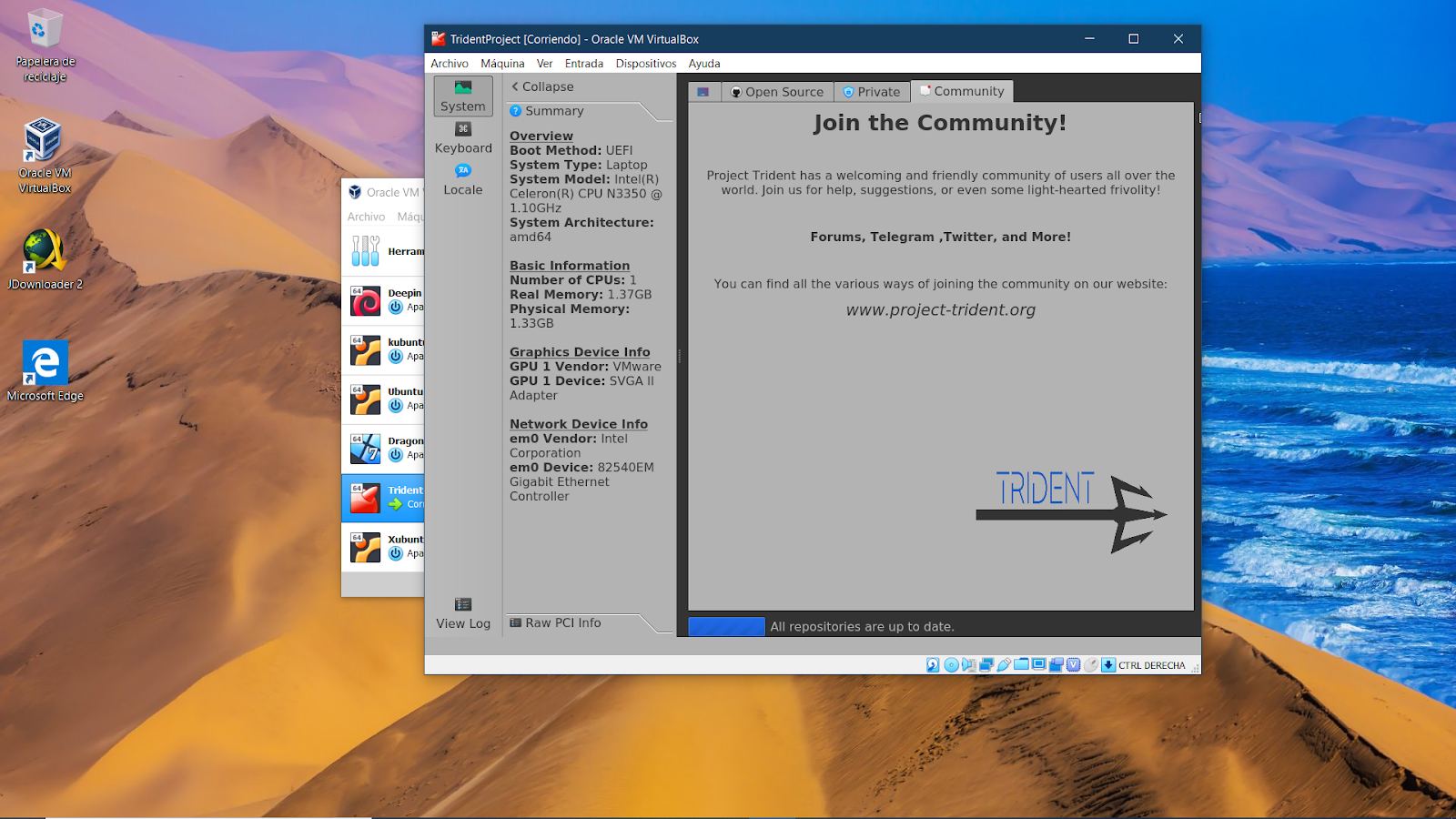Open the Locale settings page
Viewport: 1456px width, 819px height.
(x=463, y=180)
